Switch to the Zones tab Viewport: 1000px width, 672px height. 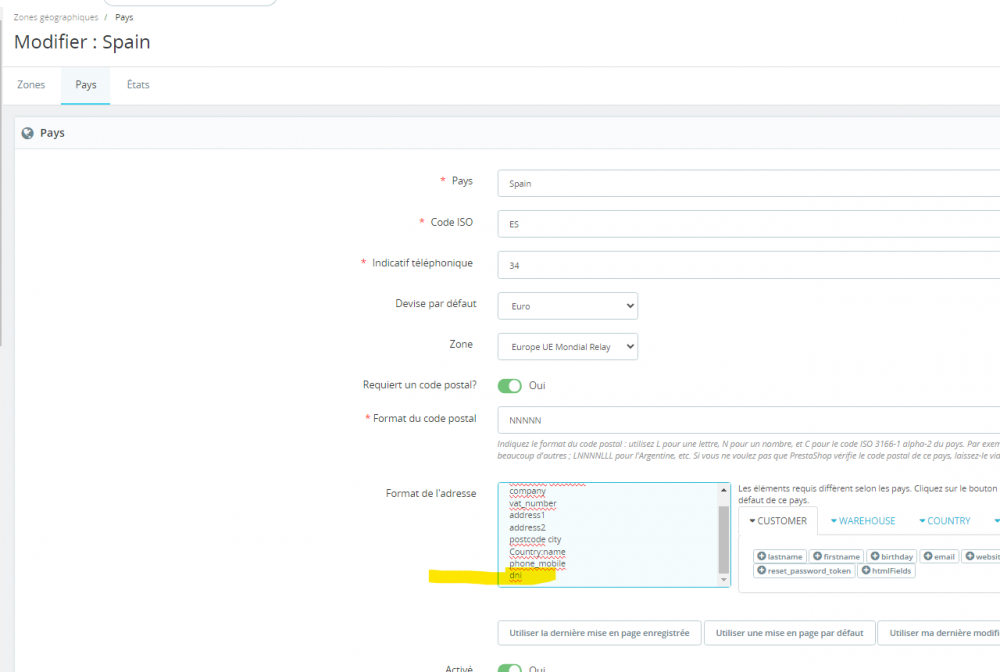[x=31, y=85]
